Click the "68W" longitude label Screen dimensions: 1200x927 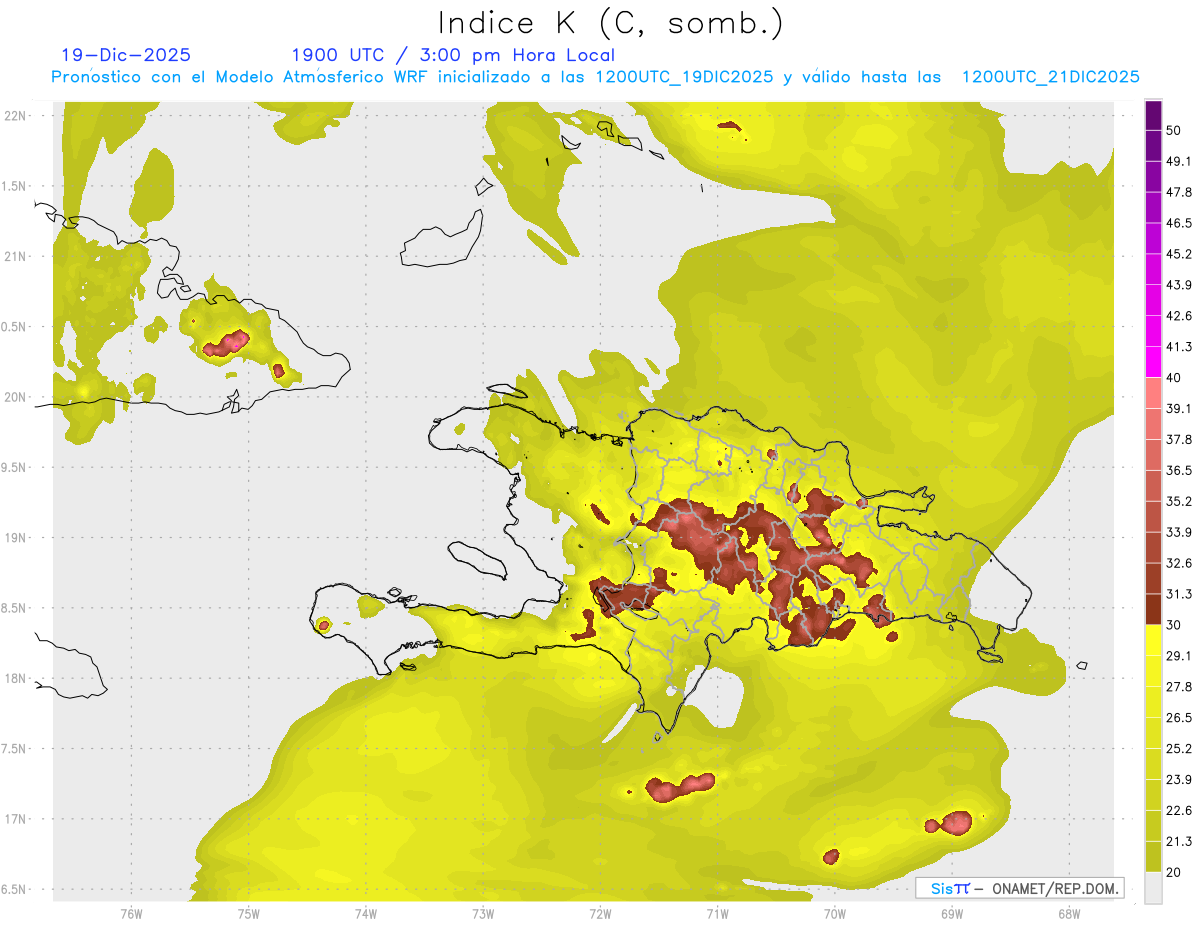click(1069, 913)
